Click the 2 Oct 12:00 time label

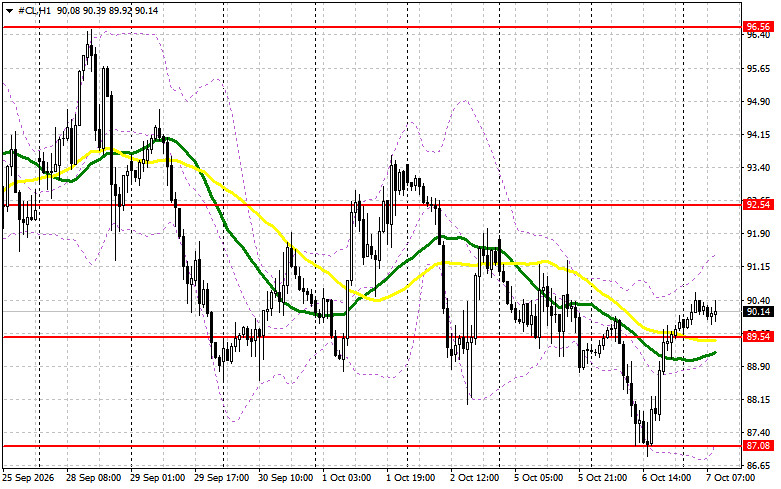point(475,478)
